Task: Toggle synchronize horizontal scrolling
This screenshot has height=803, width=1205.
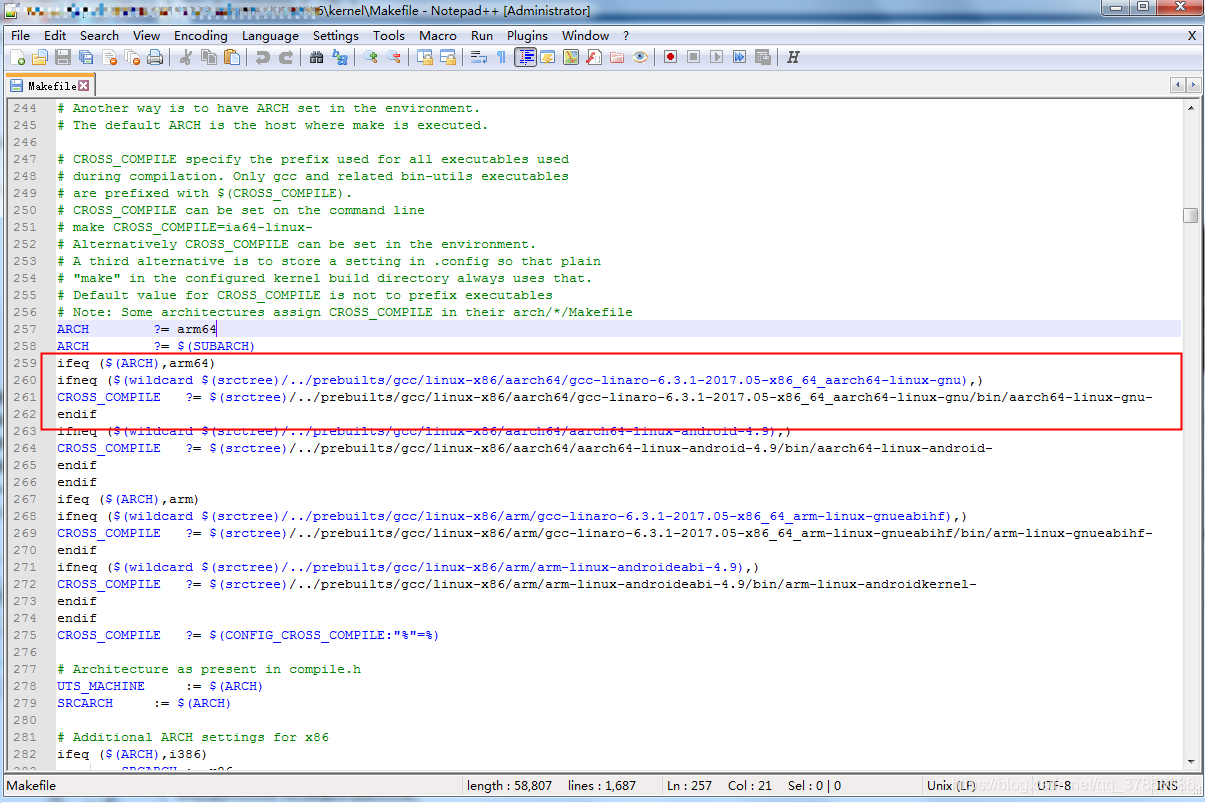Action: [x=447, y=57]
